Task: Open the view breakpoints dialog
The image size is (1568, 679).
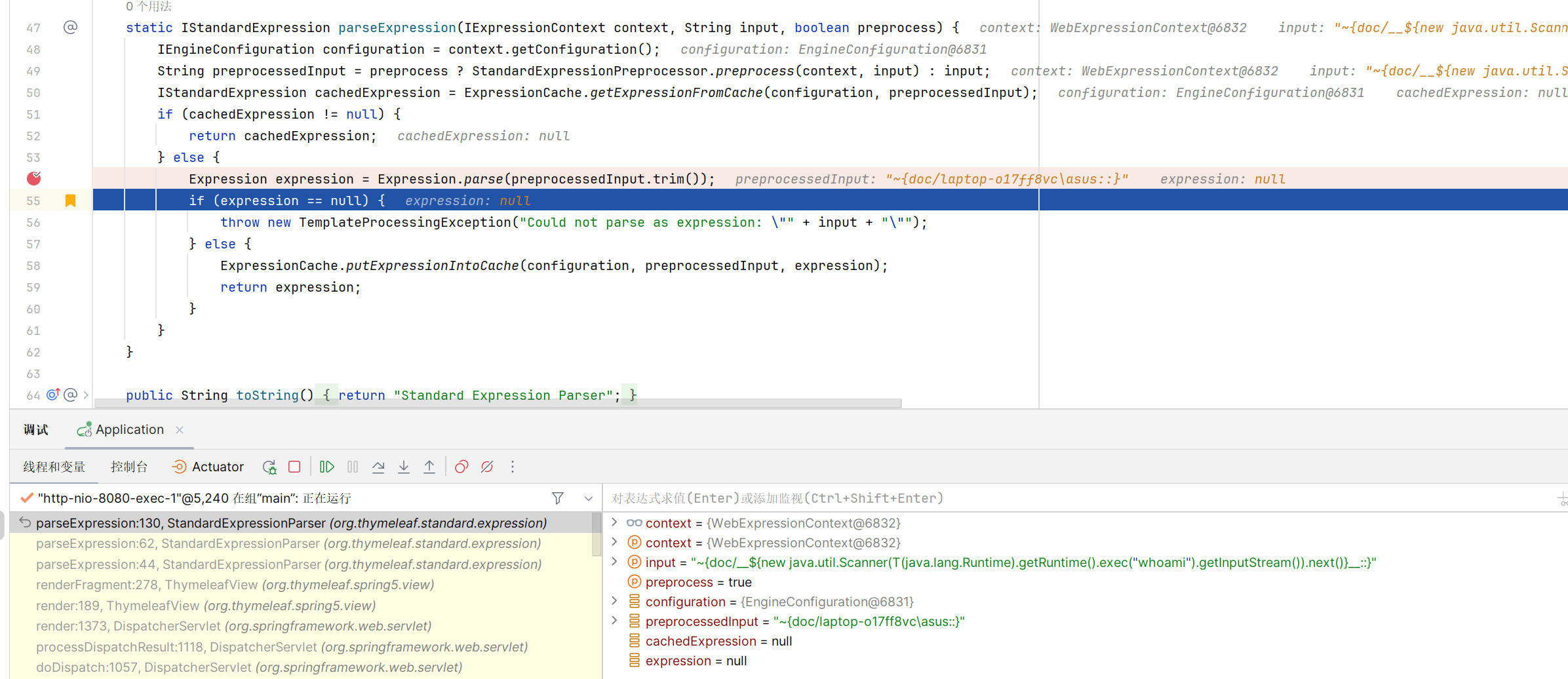Action: (461, 467)
